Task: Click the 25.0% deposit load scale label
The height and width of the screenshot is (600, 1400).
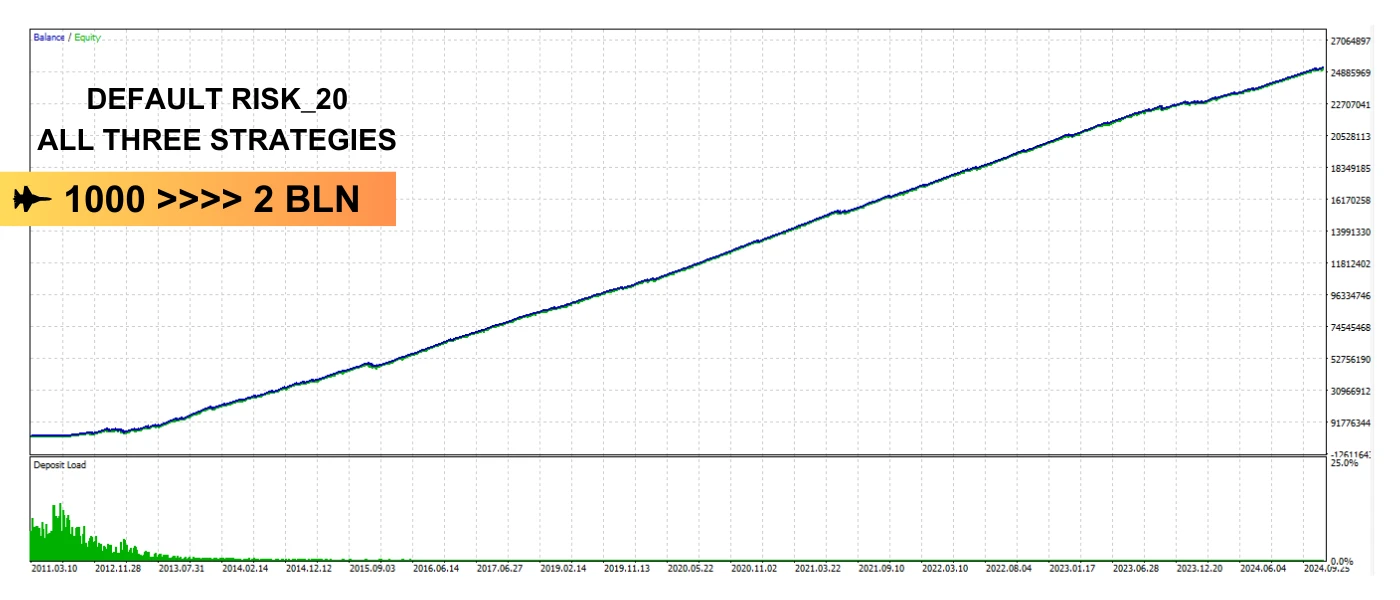Action: pos(1343,463)
